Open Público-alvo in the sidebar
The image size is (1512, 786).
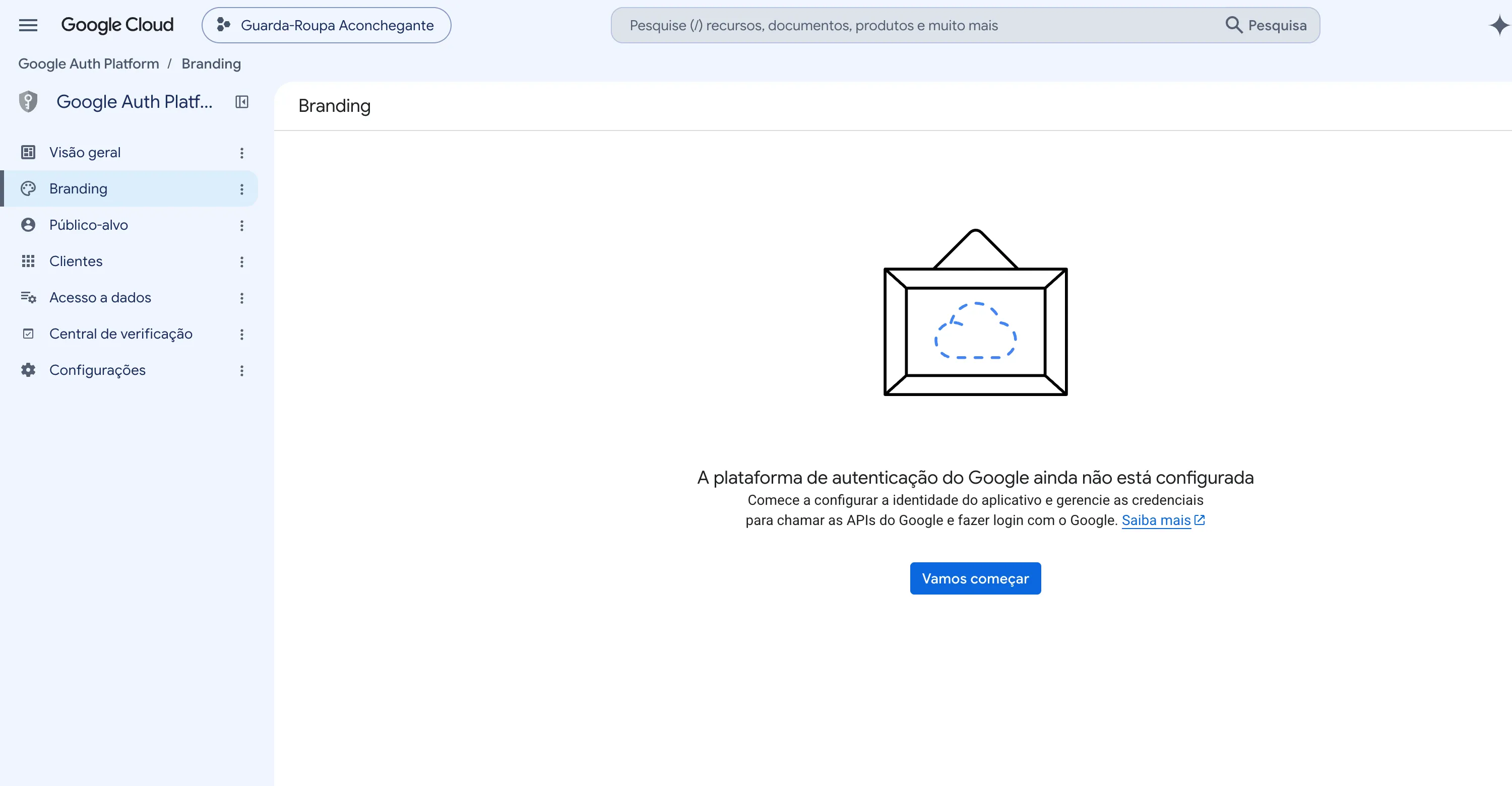(x=129, y=225)
